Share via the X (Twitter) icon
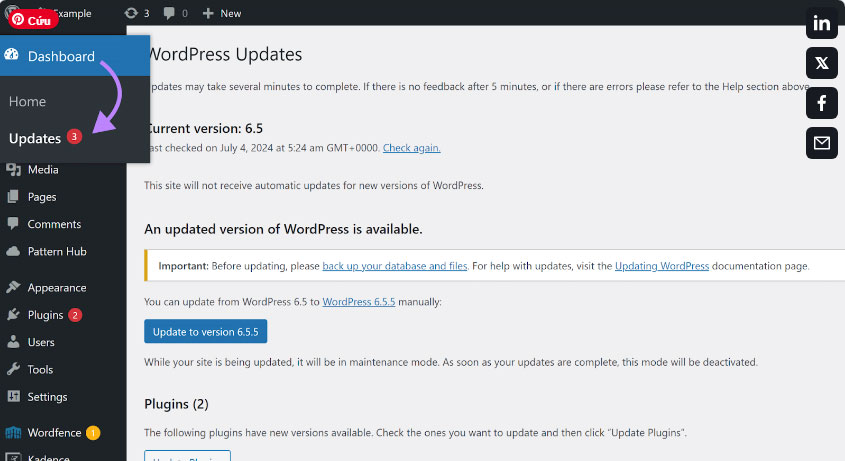This screenshot has height=461, width=845. (821, 63)
